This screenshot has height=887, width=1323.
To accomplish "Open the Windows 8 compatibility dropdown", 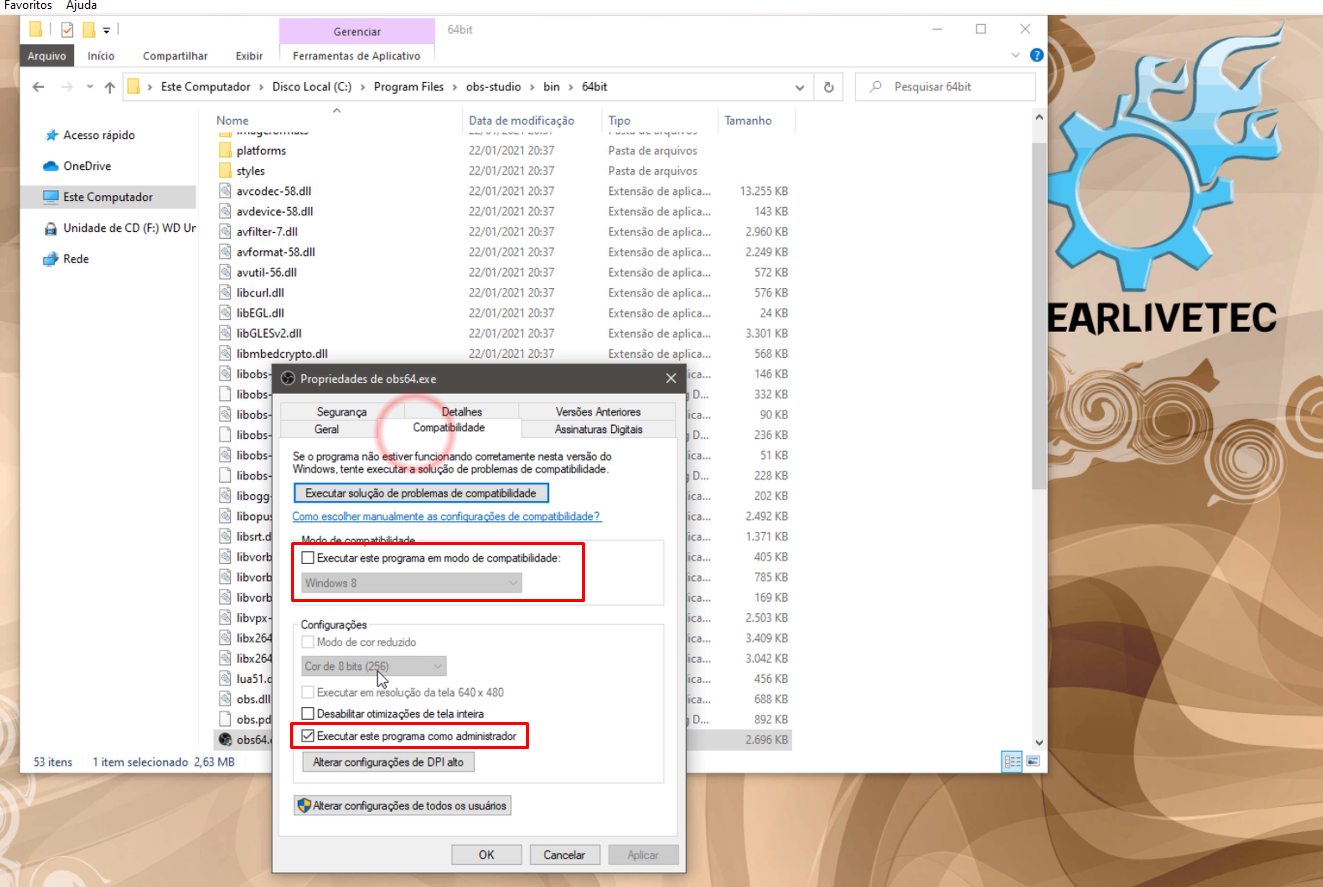I will pyautogui.click(x=411, y=583).
